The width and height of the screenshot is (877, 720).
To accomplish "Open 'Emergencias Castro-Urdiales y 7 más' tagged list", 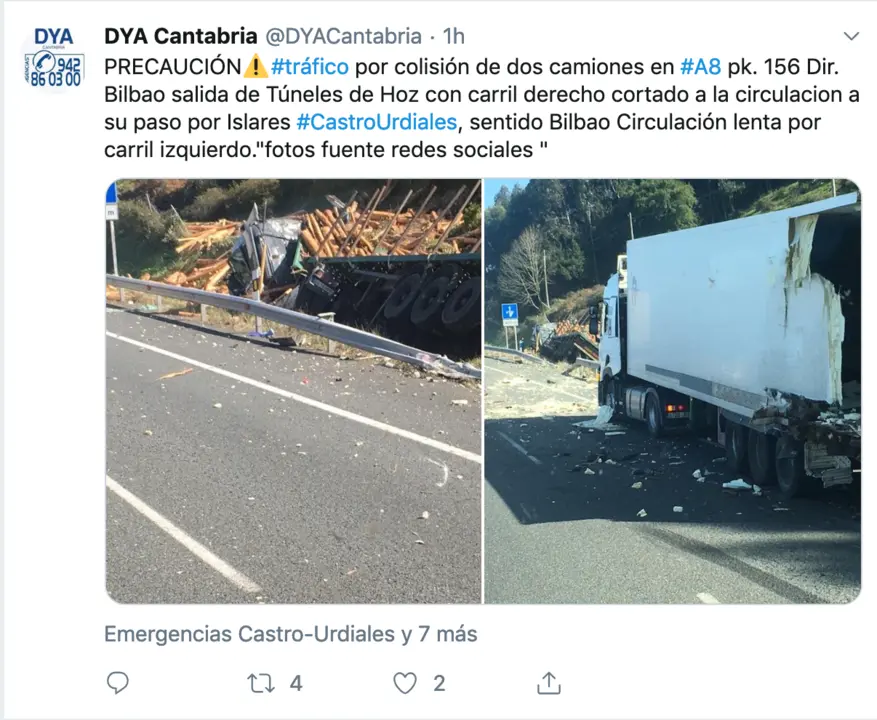I will tap(291, 634).
